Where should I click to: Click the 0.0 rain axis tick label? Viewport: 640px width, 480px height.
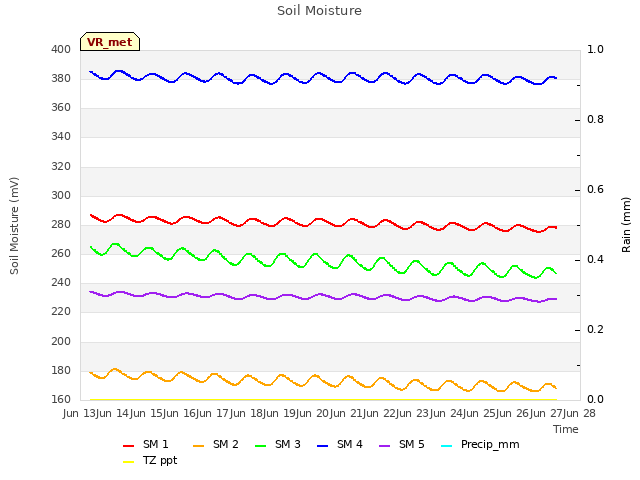(595, 399)
